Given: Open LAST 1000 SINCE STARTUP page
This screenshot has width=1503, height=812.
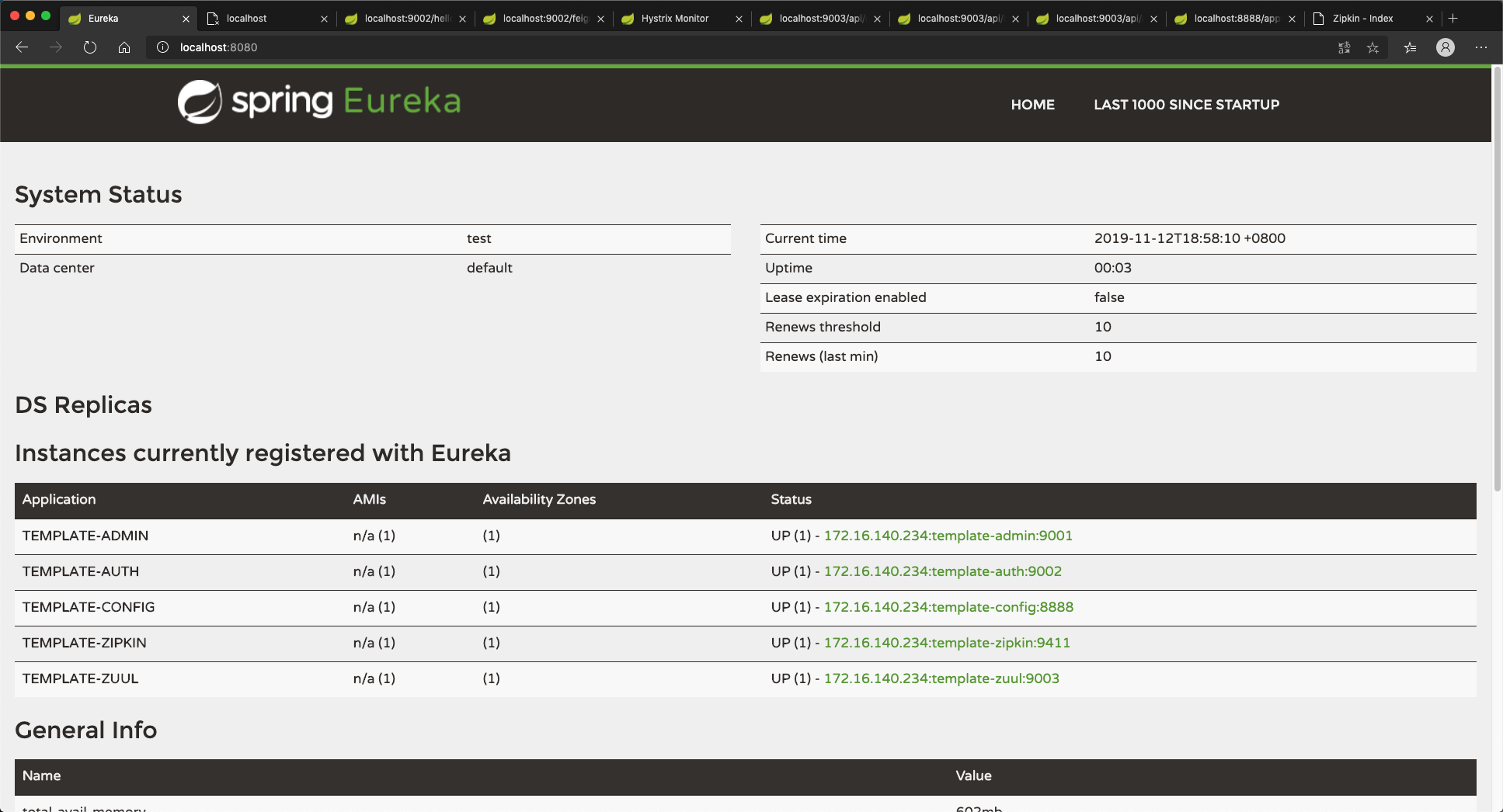Looking at the screenshot, I should [1186, 105].
